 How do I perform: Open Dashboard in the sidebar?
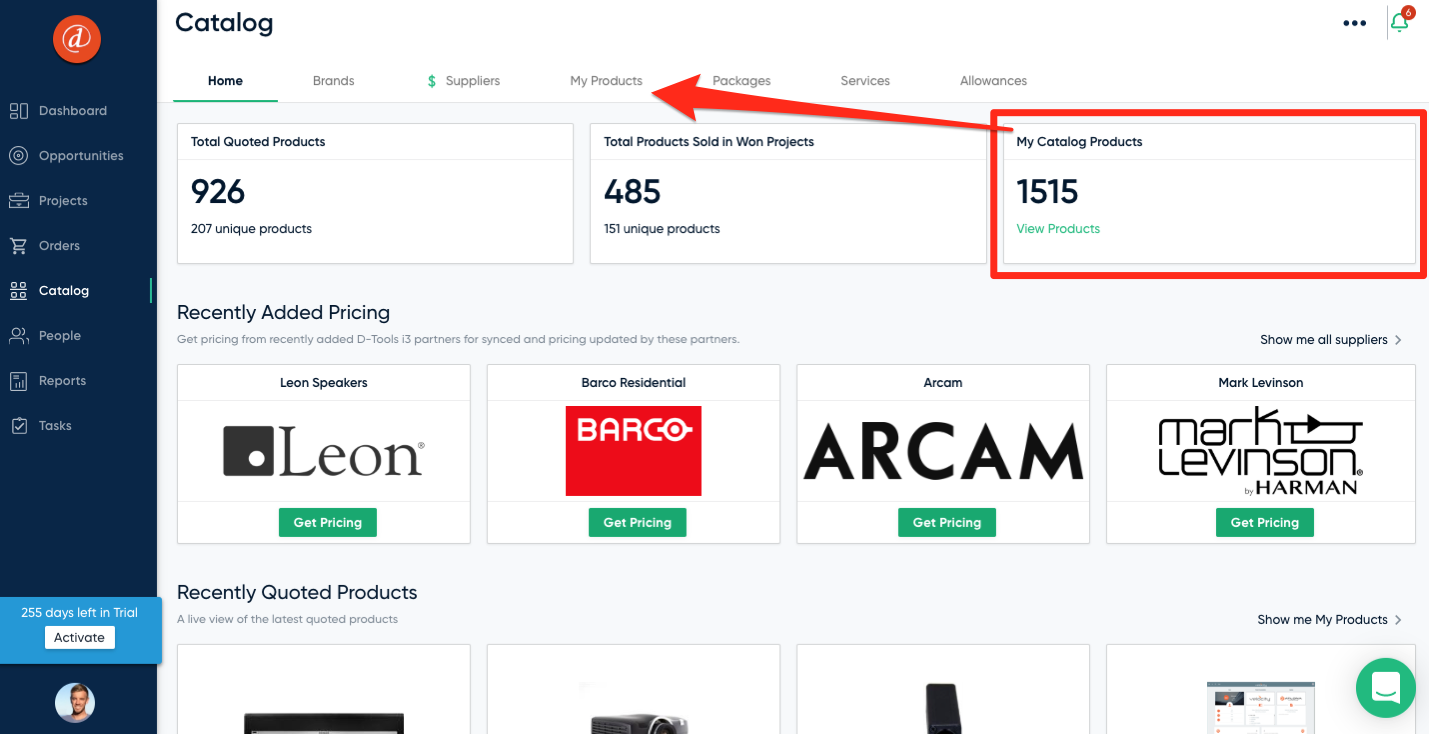(x=73, y=111)
